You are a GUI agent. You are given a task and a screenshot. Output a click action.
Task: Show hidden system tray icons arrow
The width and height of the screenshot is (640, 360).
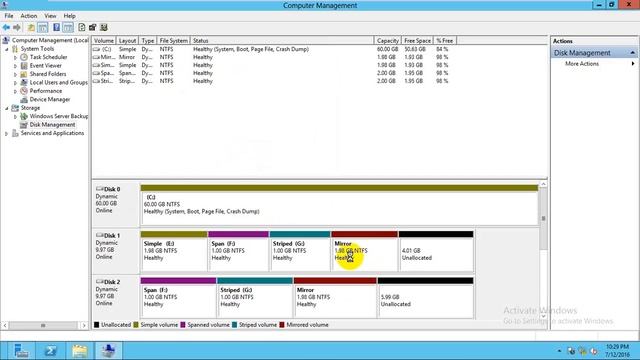[559, 351]
